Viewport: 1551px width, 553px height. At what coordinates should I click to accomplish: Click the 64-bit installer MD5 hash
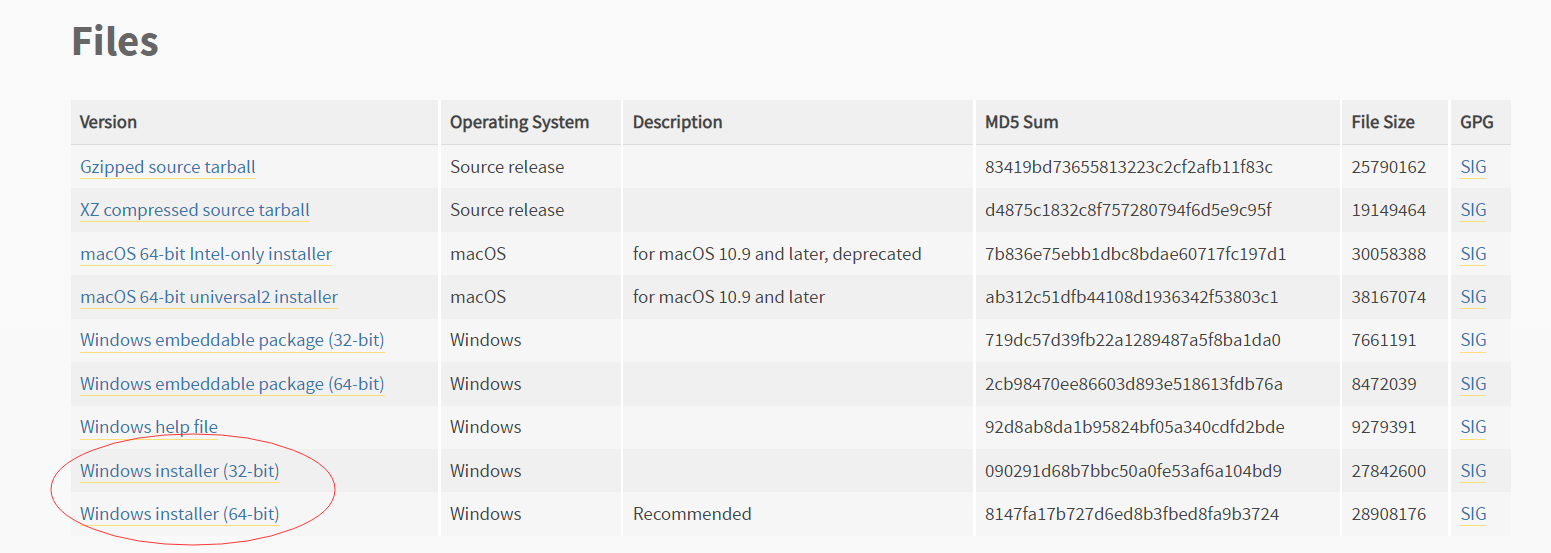(x=1132, y=514)
